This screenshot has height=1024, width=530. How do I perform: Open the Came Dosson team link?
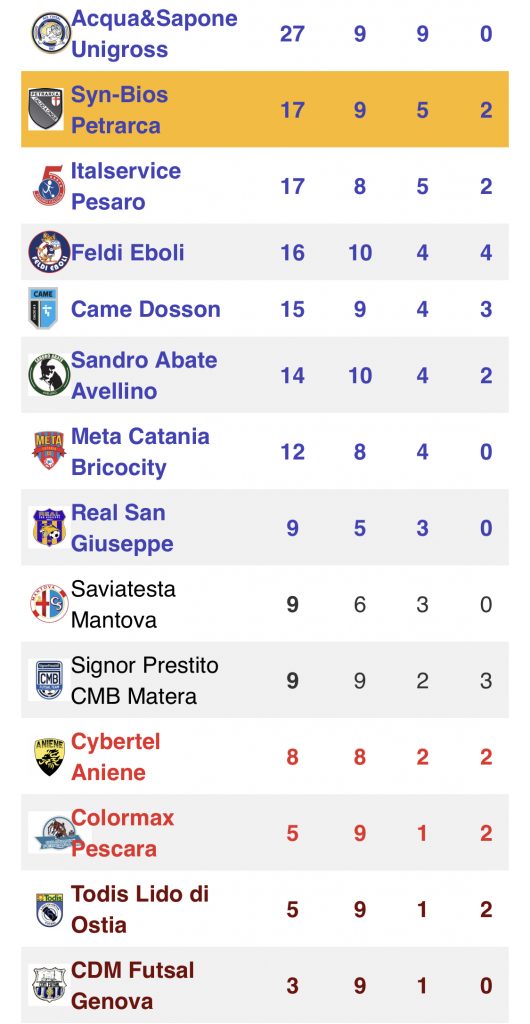tap(146, 309)
